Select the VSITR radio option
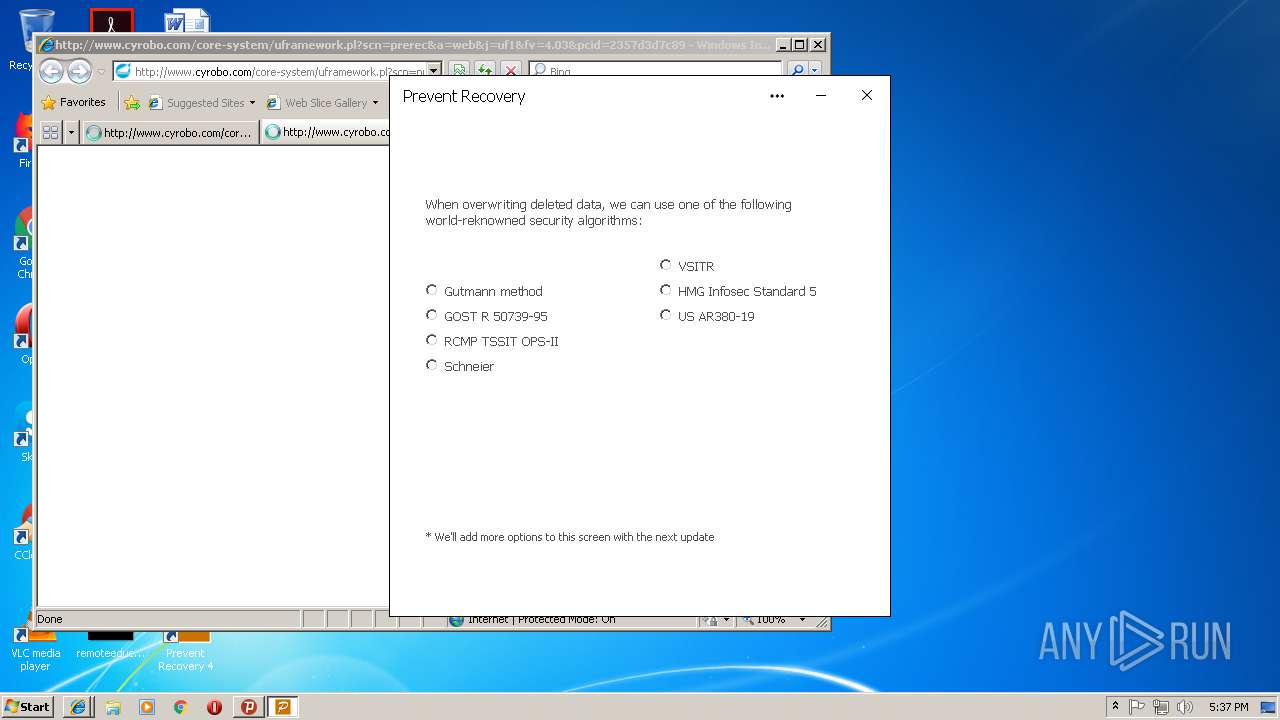Viewport: 1280px width, 720px height. tap(666, 265)
